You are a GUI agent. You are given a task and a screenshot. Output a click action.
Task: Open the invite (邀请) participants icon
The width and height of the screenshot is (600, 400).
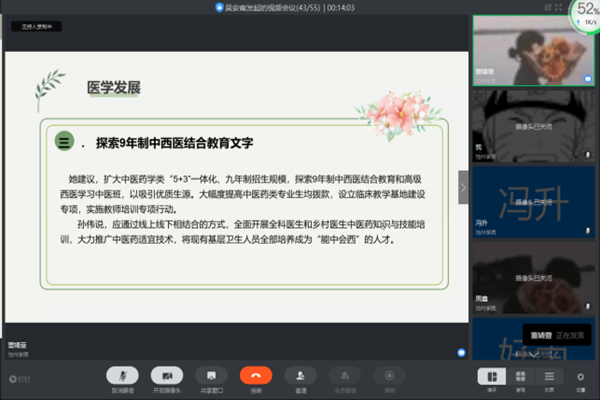pos(300,375)
